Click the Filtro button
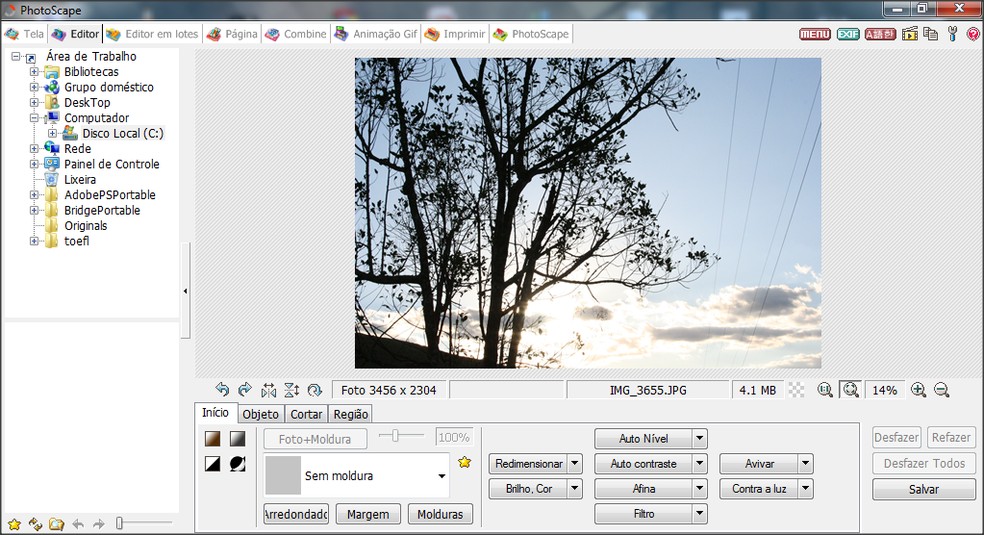 pos(644,514)
